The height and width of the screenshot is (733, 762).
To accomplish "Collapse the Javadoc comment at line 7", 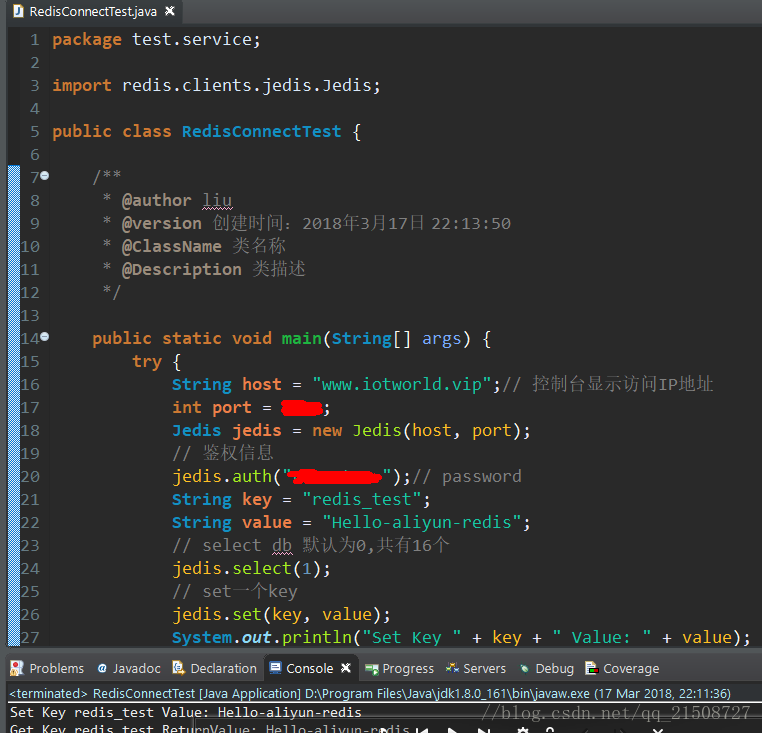I will [x=45, y=175].
